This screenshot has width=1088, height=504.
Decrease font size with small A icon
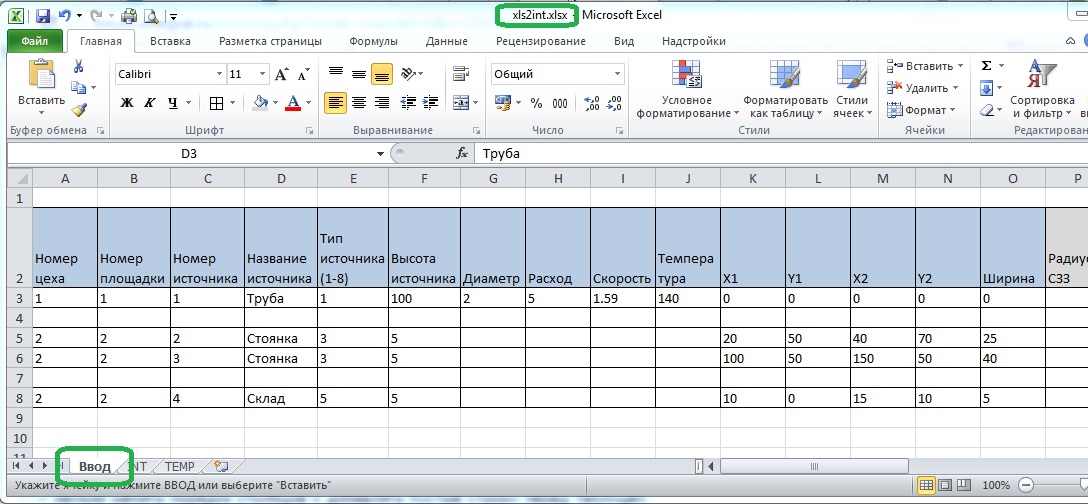pyautogui.click(x=303, y=74)
